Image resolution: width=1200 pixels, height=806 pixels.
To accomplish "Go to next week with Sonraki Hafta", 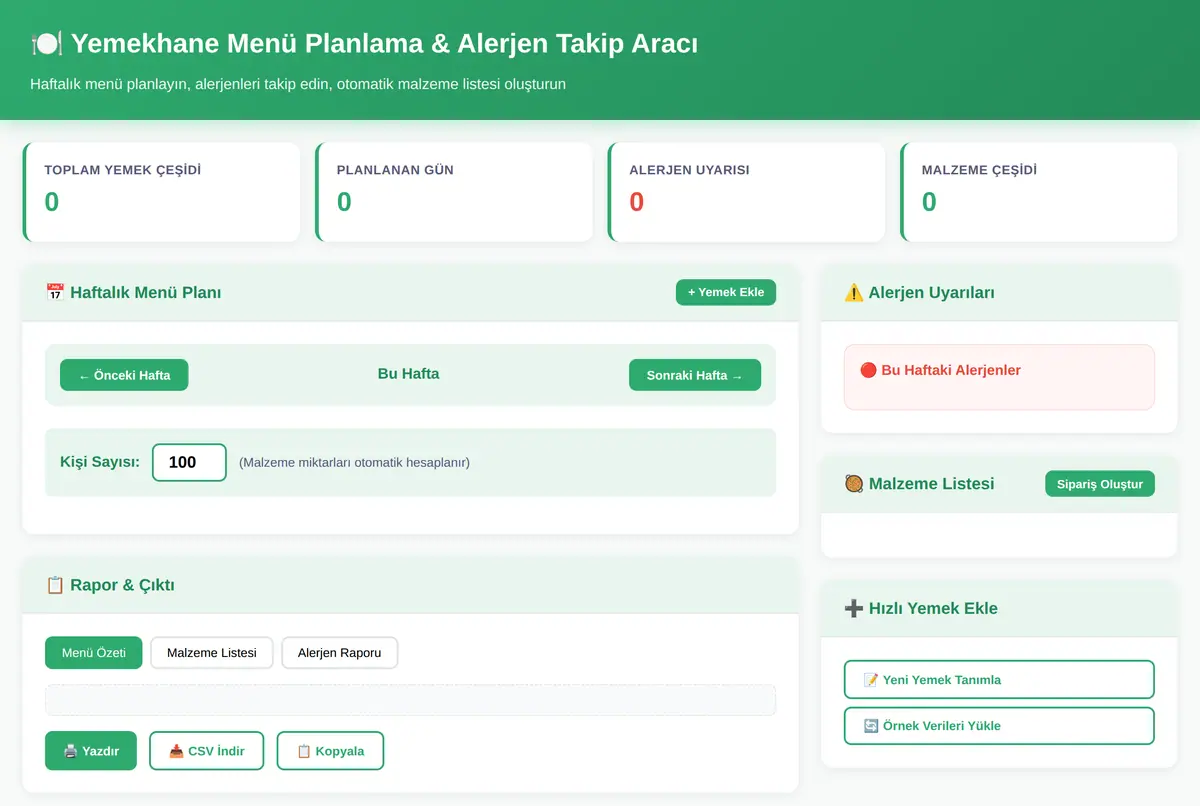I will coord(695,375).
